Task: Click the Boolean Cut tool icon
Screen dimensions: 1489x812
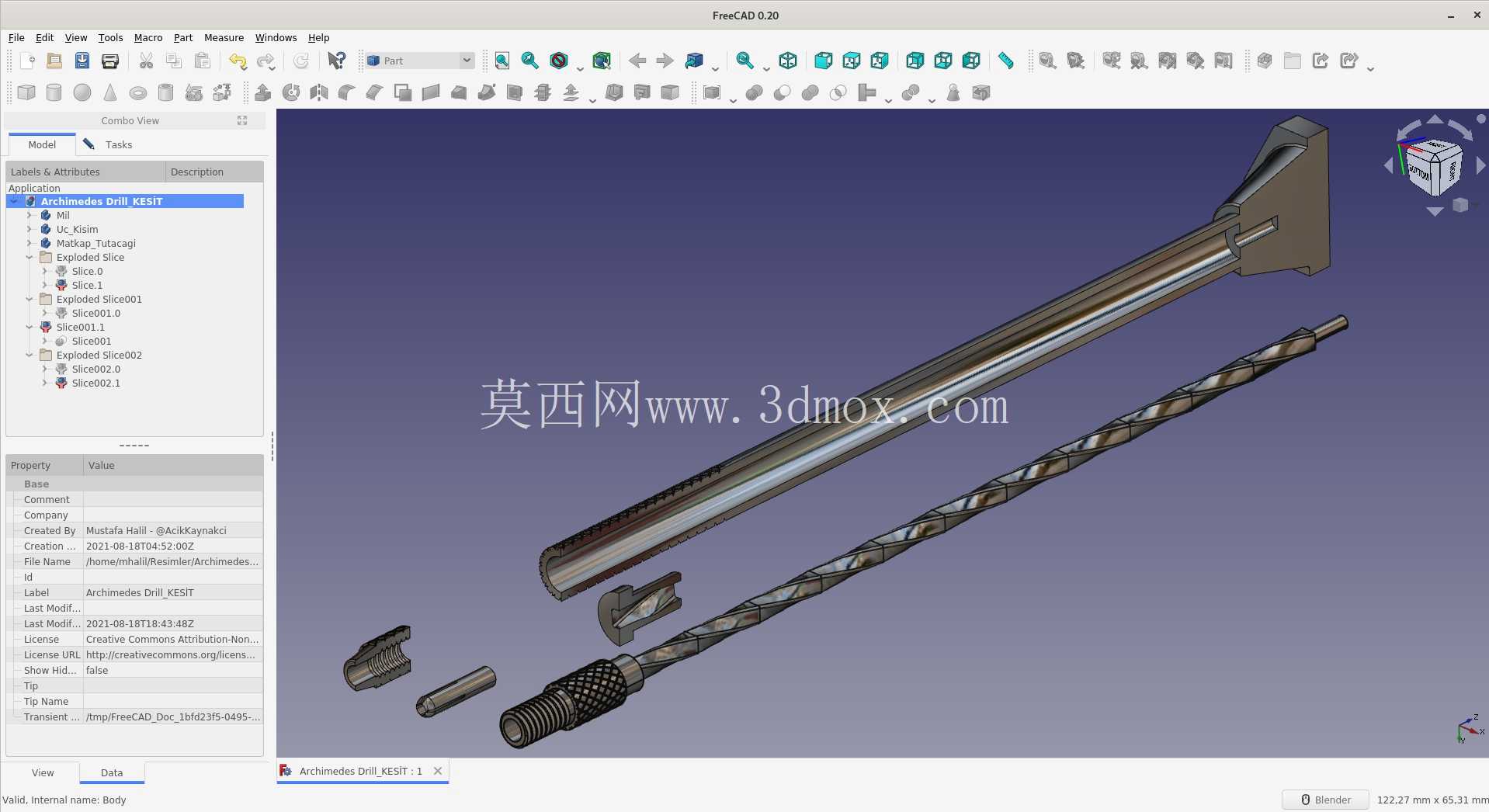Action: 782,93
